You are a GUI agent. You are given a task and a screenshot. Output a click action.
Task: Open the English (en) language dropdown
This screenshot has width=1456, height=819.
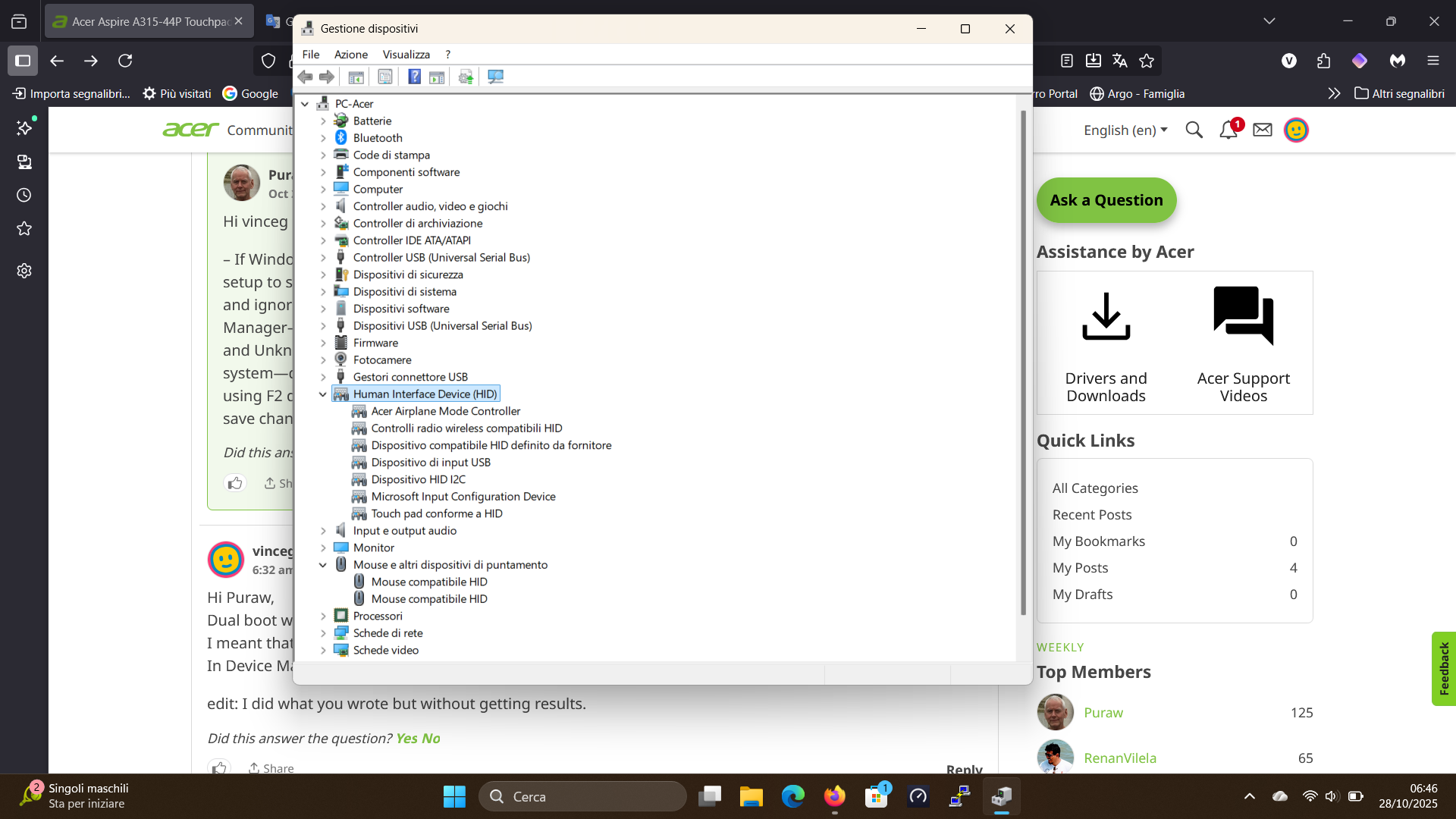click(x=1125, y=130)
